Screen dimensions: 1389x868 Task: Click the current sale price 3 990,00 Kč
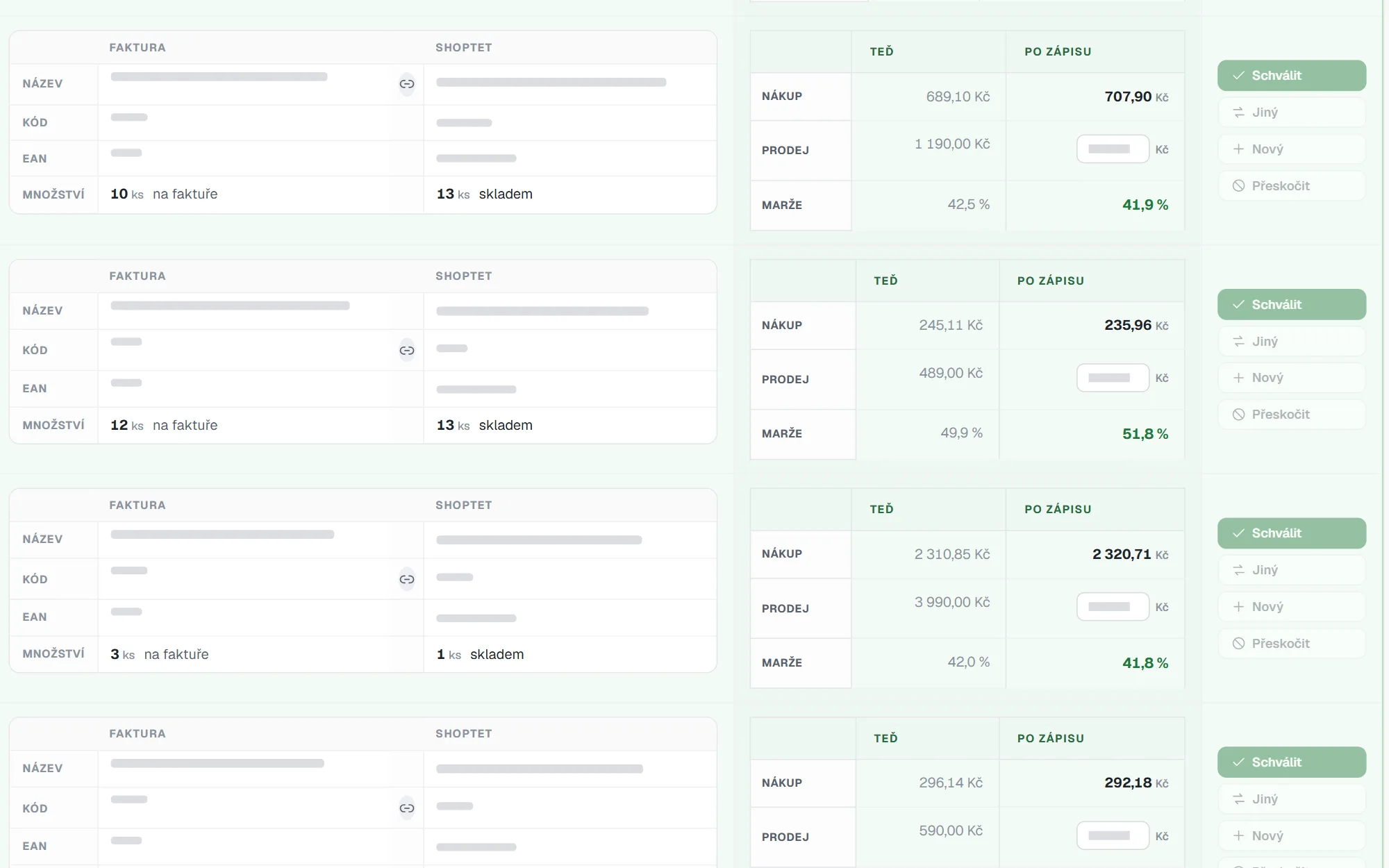[952, 602]
